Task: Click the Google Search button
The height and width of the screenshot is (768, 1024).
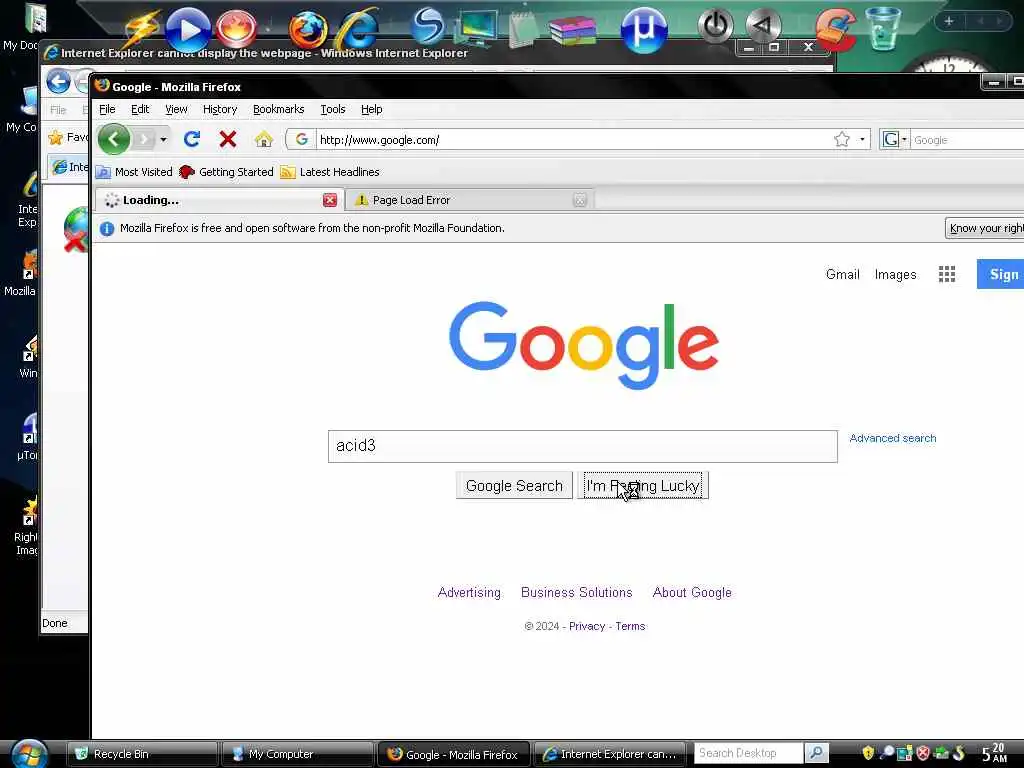Action: click(x=514, y=485)
